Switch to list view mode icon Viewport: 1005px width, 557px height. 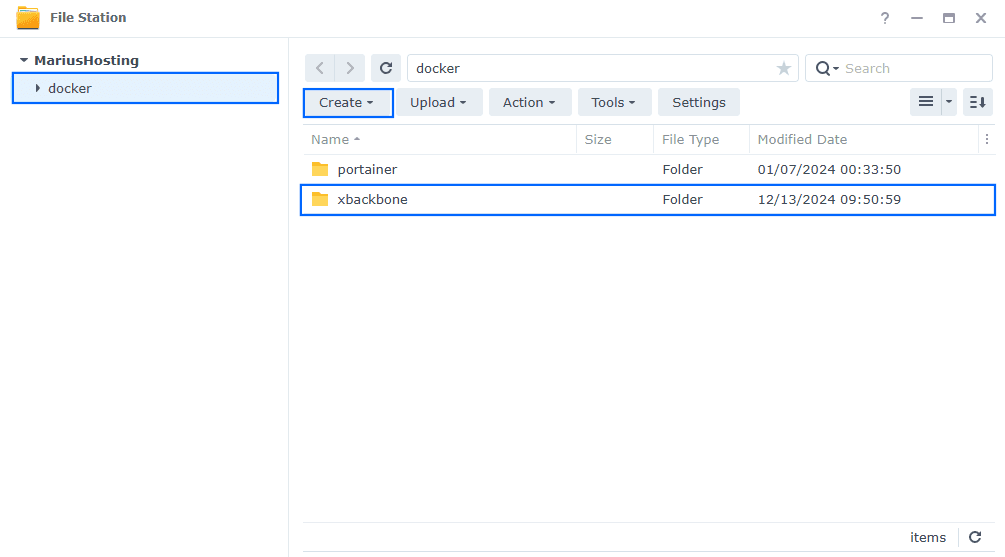tap(926, 102)
